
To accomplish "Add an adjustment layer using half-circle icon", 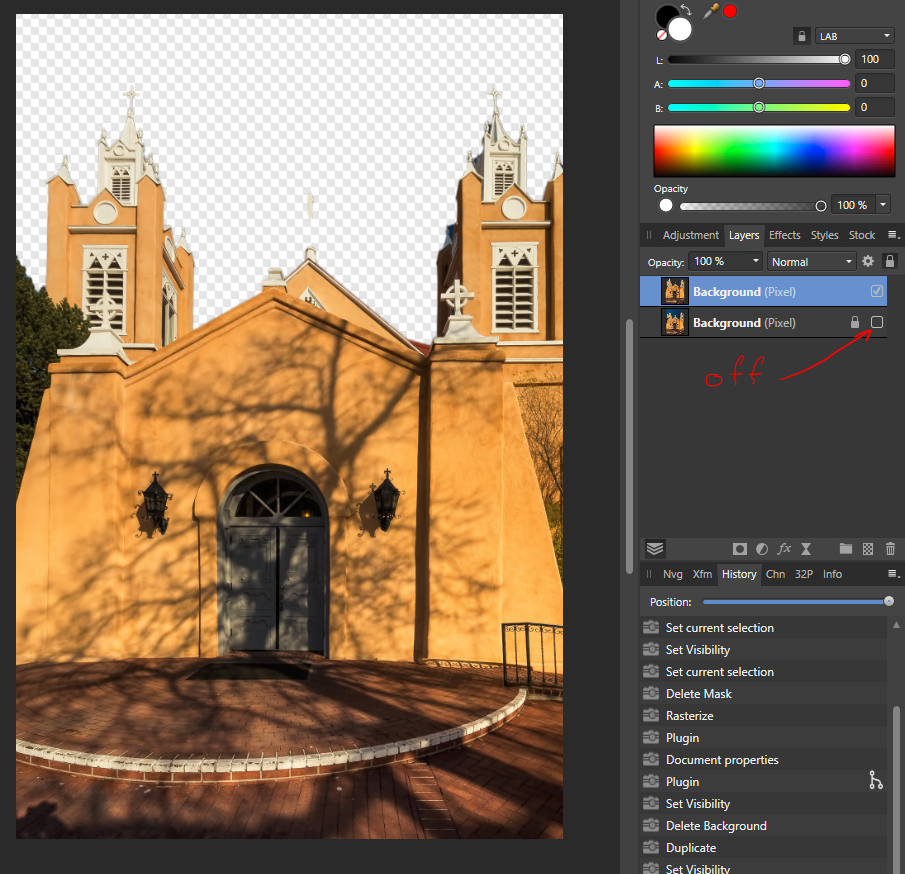I will (x=761, y=549).
